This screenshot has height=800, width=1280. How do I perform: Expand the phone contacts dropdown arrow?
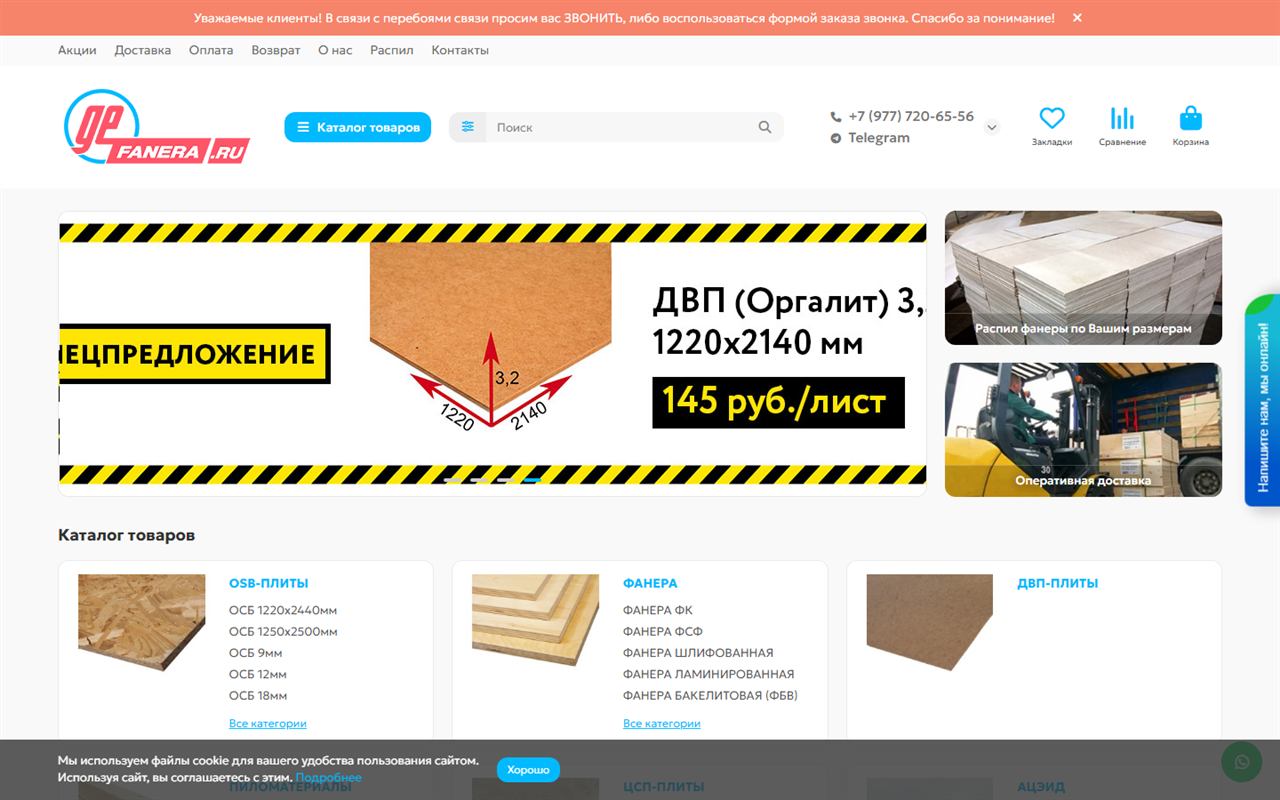point(992,127)
